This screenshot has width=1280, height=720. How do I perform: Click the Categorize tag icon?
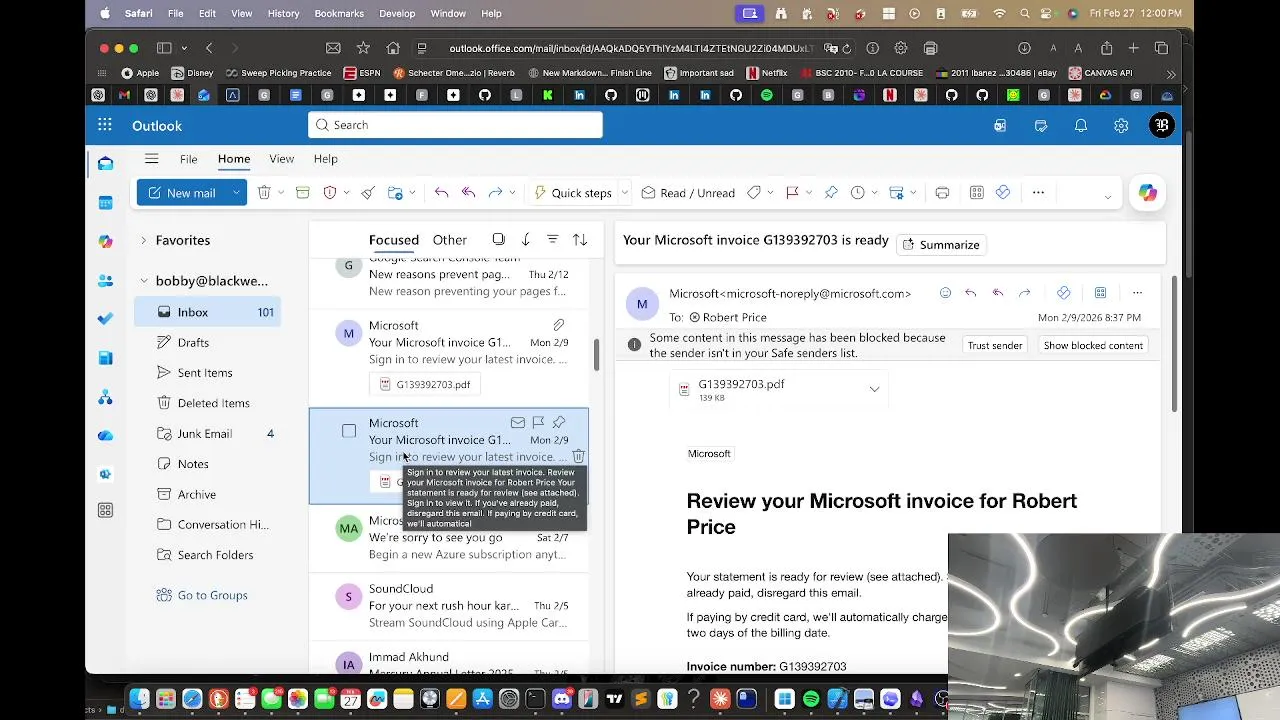coord(754,193)
